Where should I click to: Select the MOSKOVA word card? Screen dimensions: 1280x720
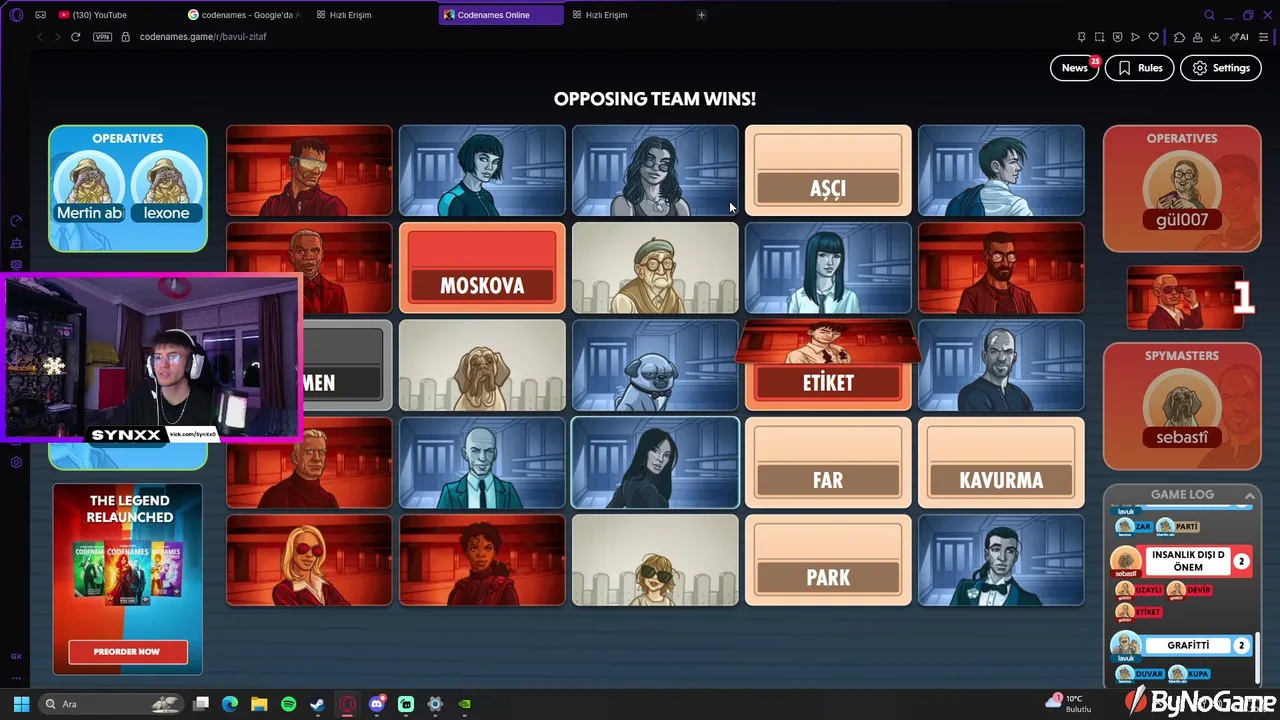(482, 267)
